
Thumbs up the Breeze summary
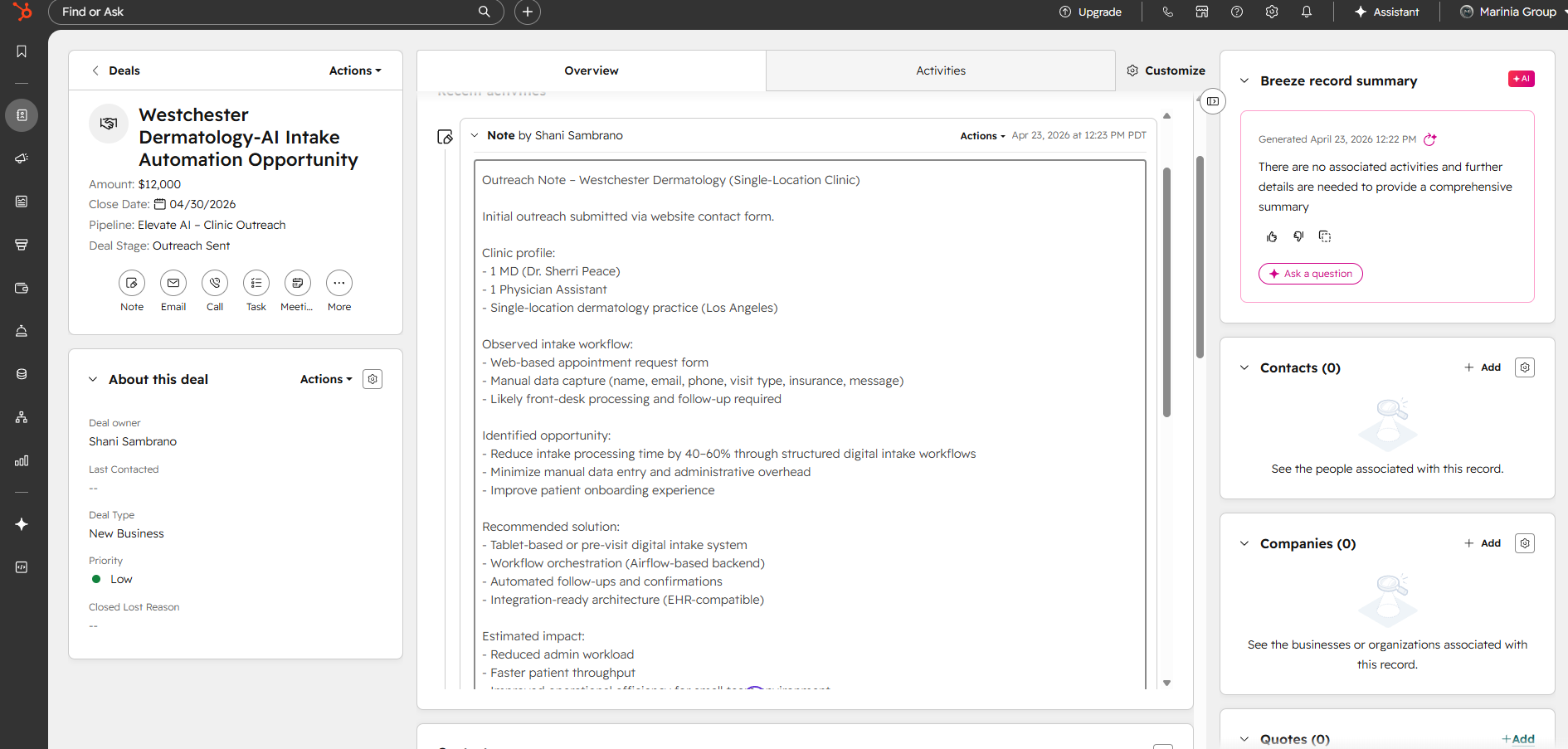click(1272, 237)
